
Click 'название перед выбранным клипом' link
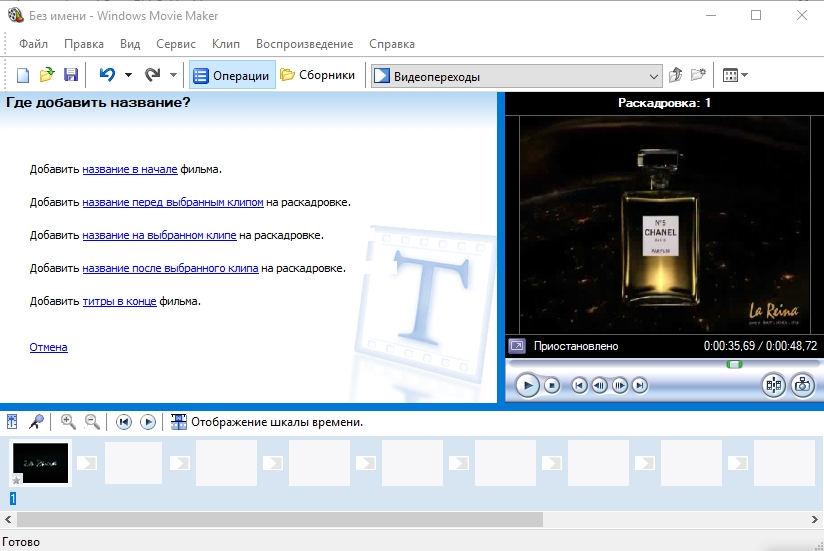tap(173, 202)
